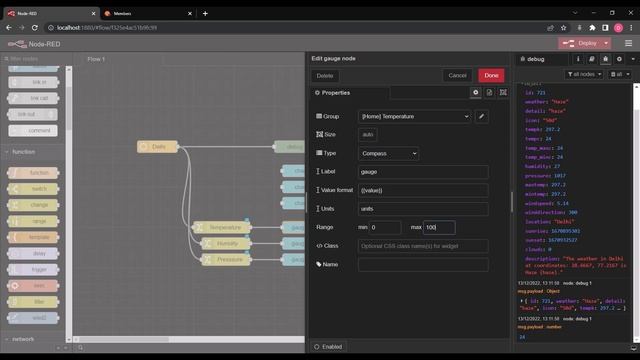Select the Flow 1 workspace tab
The width and height of the screenshot is (640, 360).
(96, 59)
